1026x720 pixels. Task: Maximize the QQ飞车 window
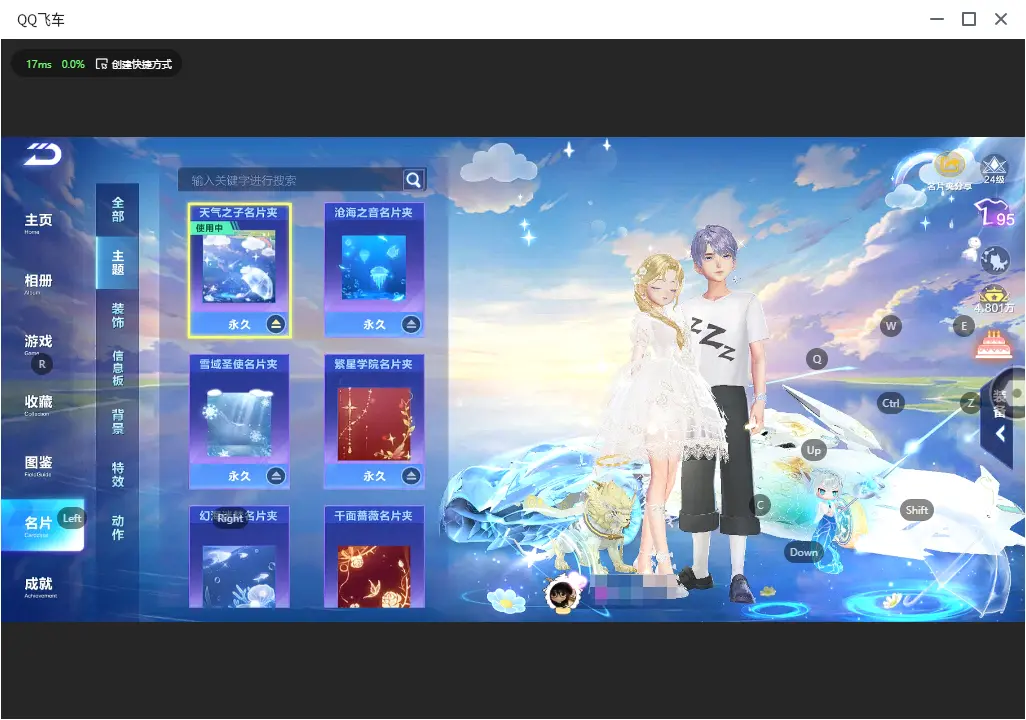[969, 19]
